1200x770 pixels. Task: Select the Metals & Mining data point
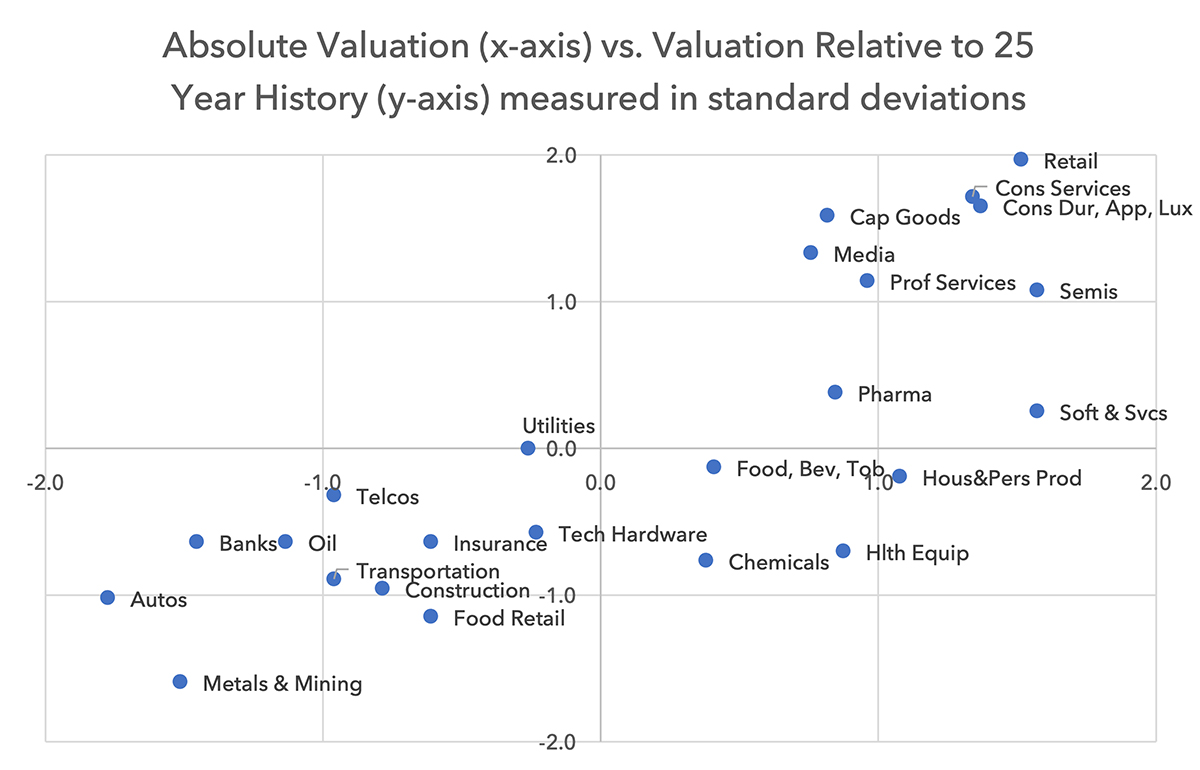[180, 681]
